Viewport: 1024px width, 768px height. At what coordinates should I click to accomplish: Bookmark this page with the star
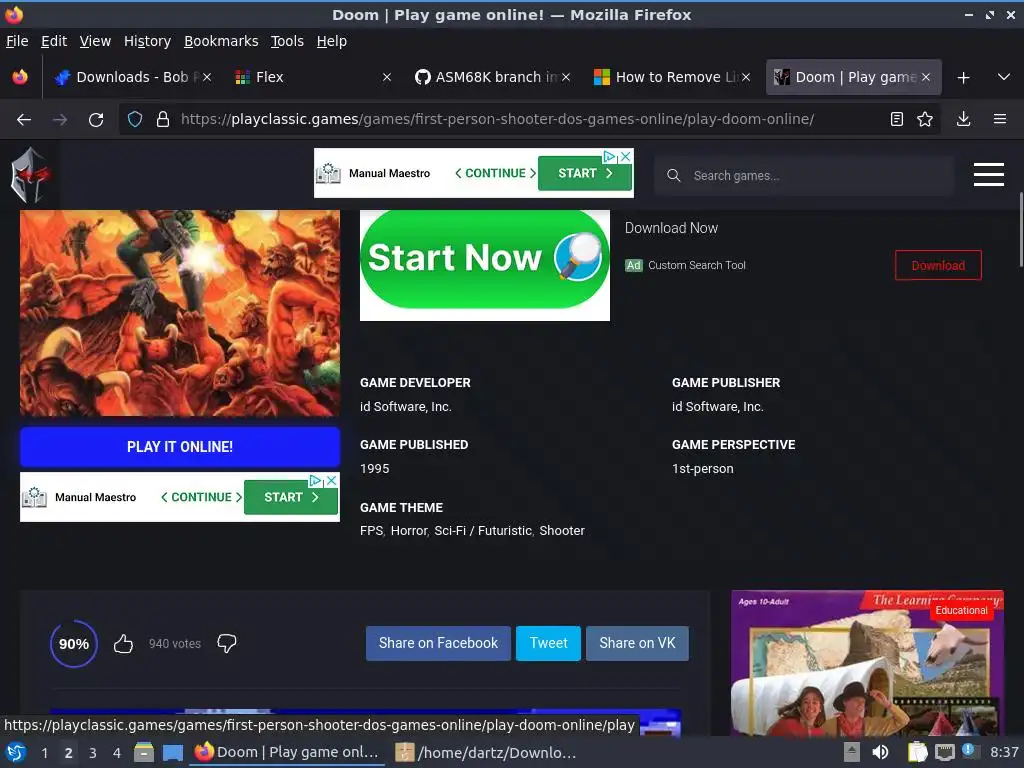point(925,119)
